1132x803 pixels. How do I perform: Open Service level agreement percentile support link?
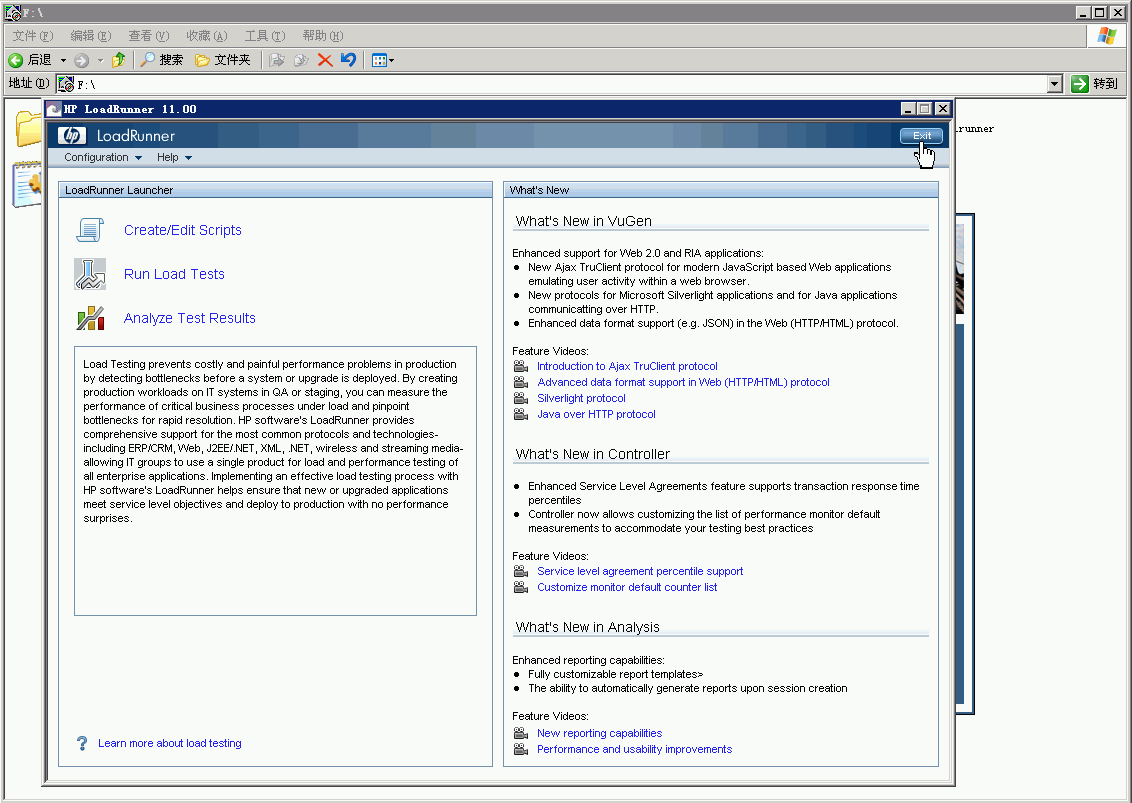[x=640, y=571]
